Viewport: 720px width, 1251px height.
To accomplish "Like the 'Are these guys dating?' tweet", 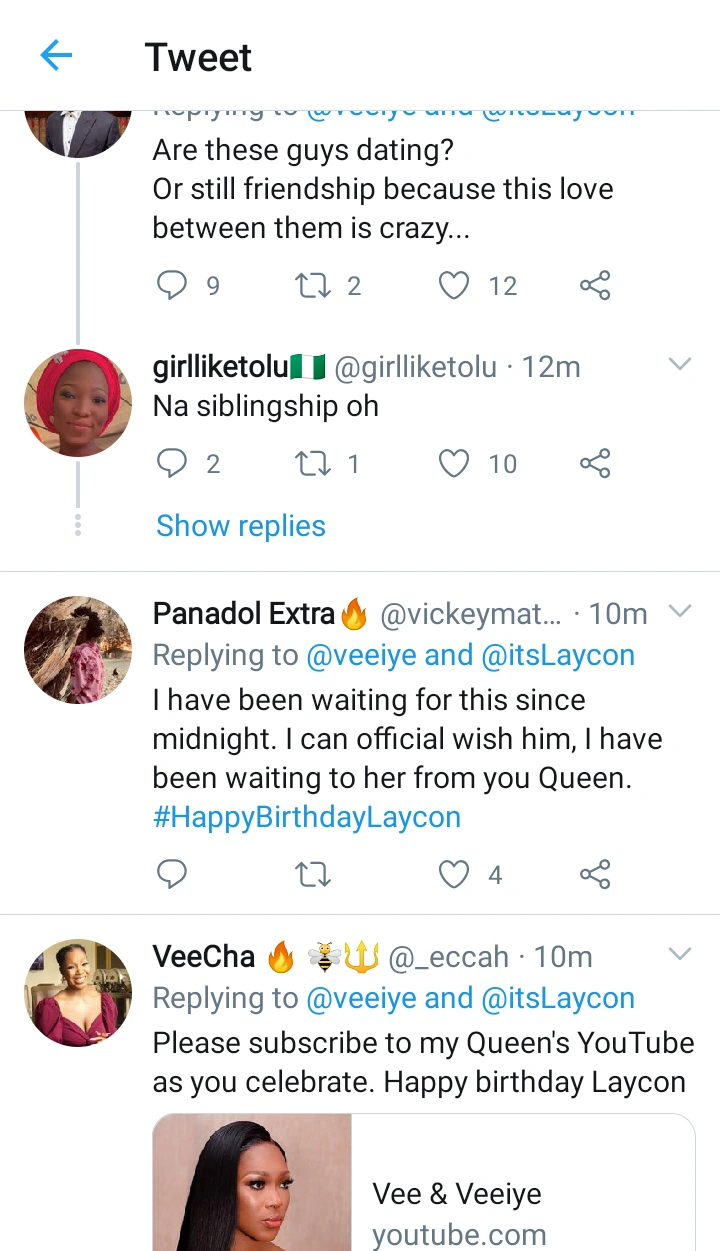I will tap(454, 286).
